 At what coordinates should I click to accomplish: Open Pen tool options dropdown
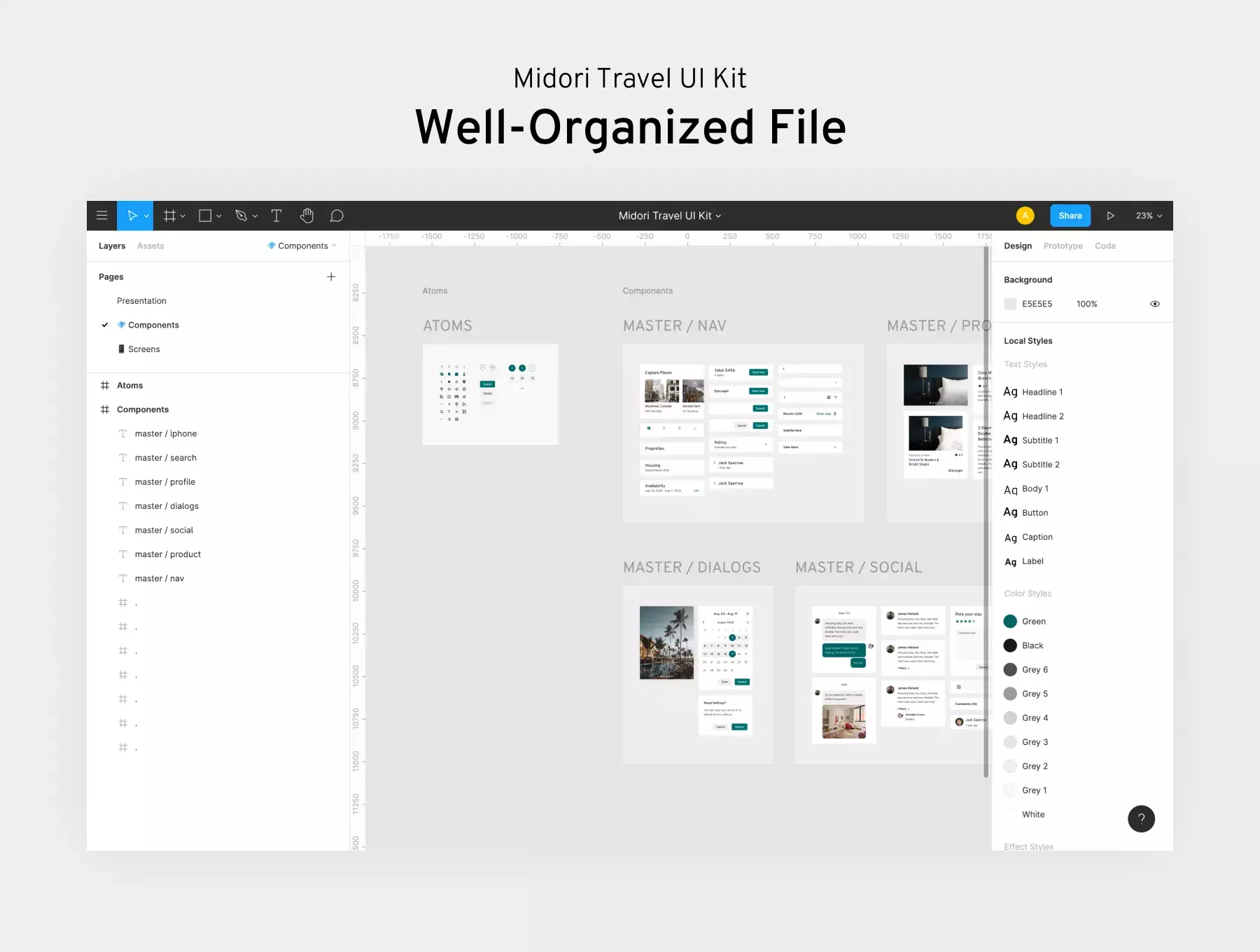[255, 216]
